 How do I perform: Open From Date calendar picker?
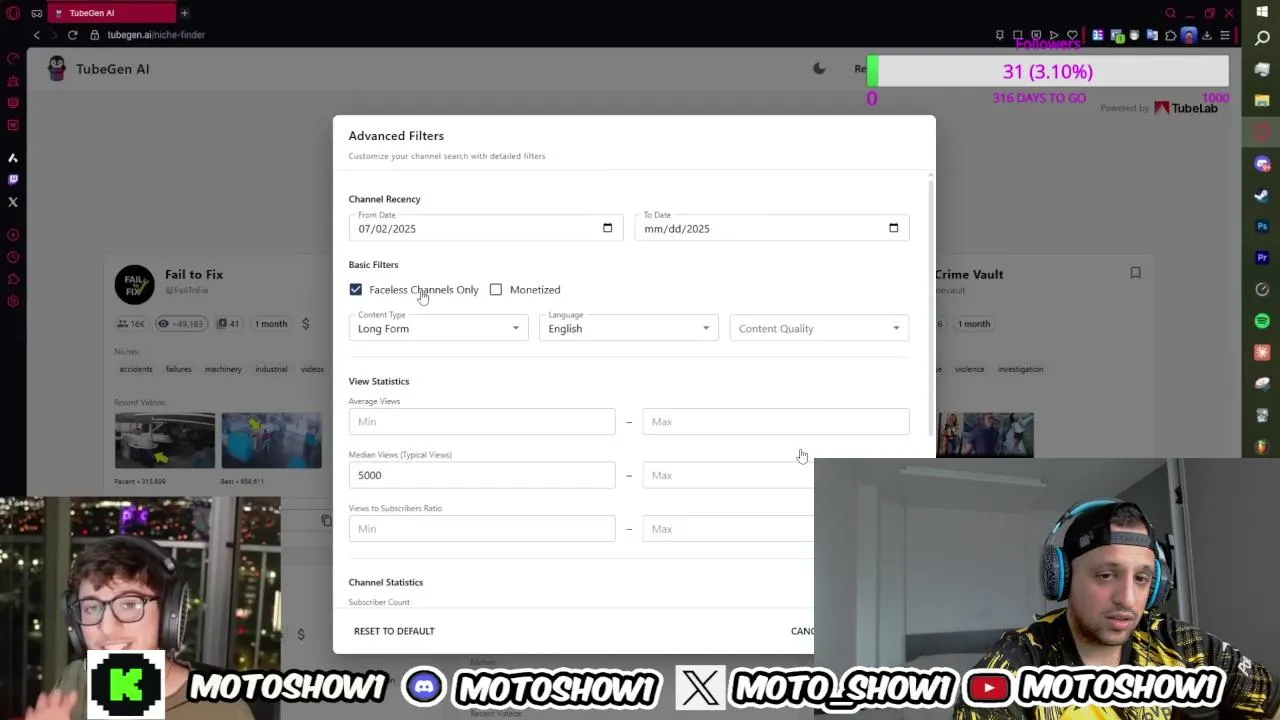pos(607,228)
